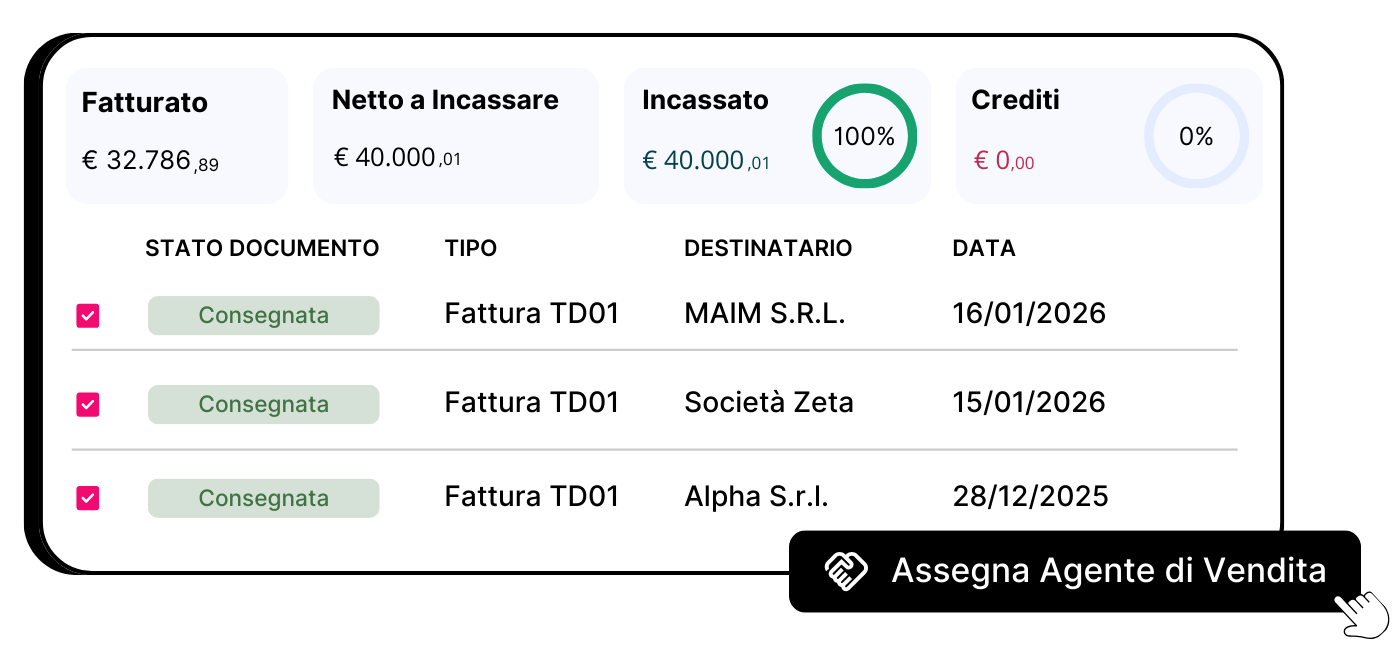The width and height of the screenshot is (1398, 665).
Task: Click the DESTINATARIO column header
Action: [x=768, y=247]
